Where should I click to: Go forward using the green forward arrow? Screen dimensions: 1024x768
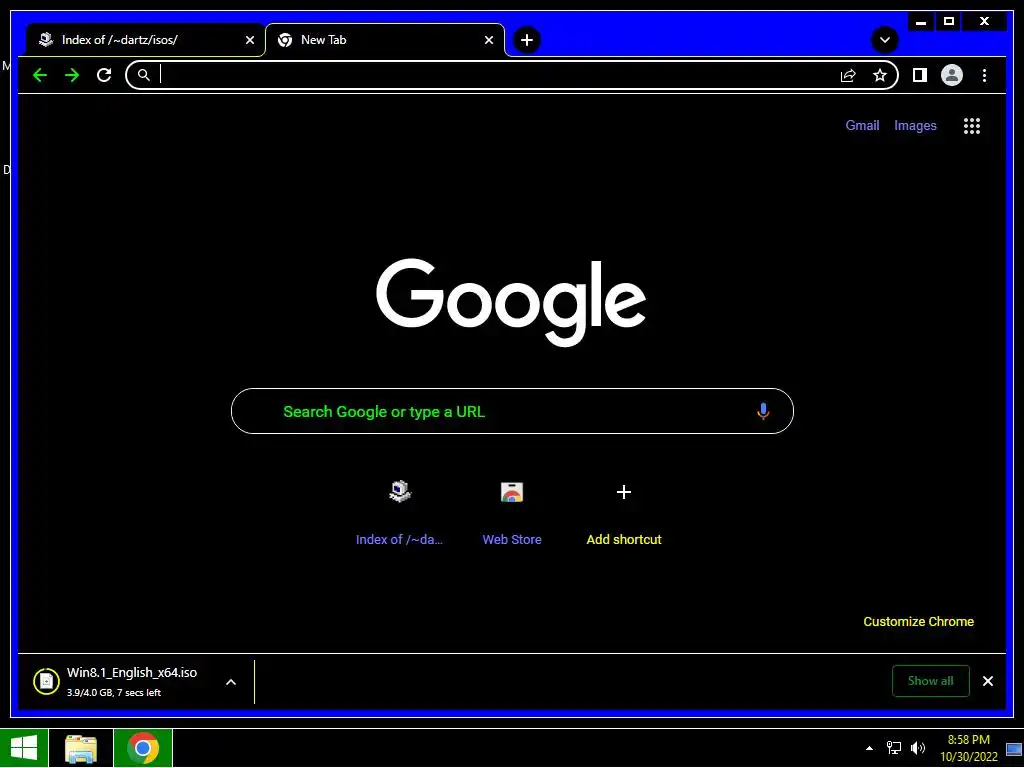pyautogui.click(x=72, y=75)
